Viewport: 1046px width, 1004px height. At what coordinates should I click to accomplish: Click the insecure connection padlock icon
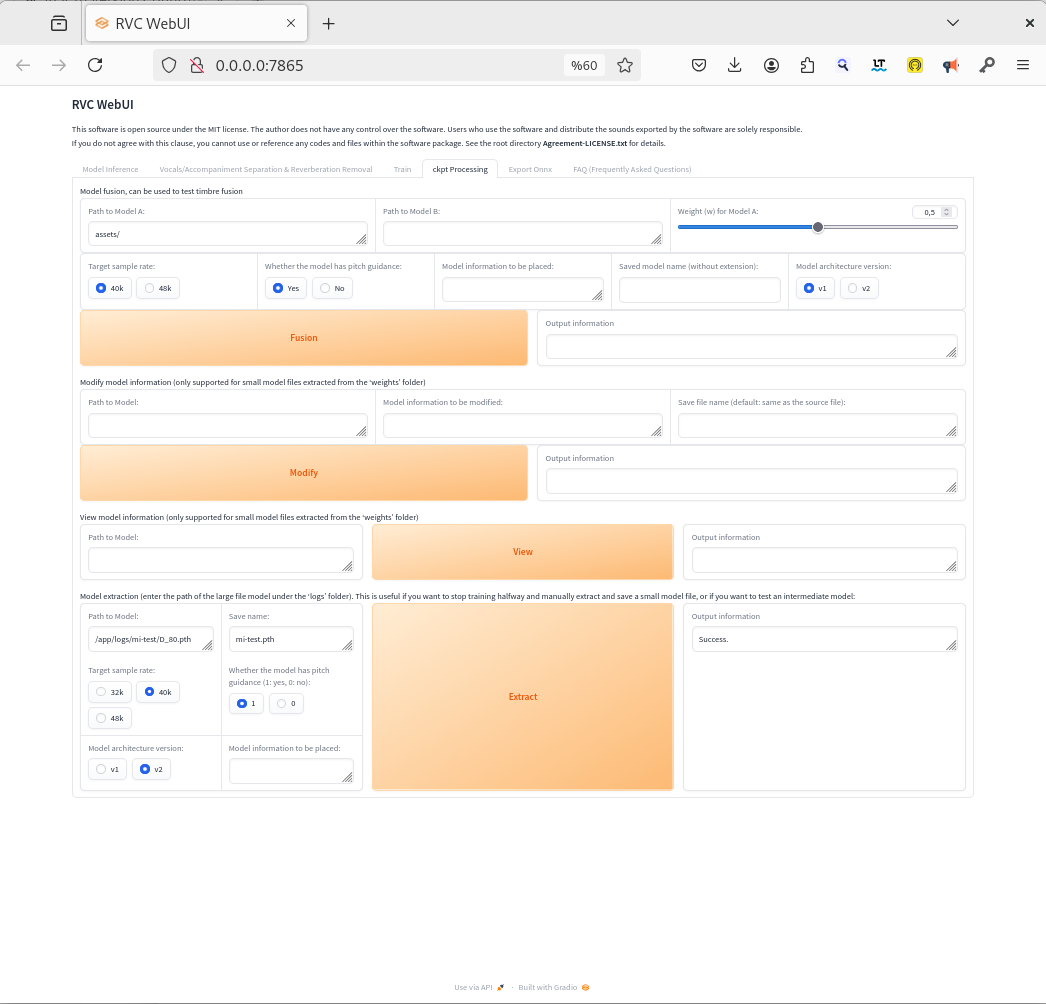(x=197, y=65)
